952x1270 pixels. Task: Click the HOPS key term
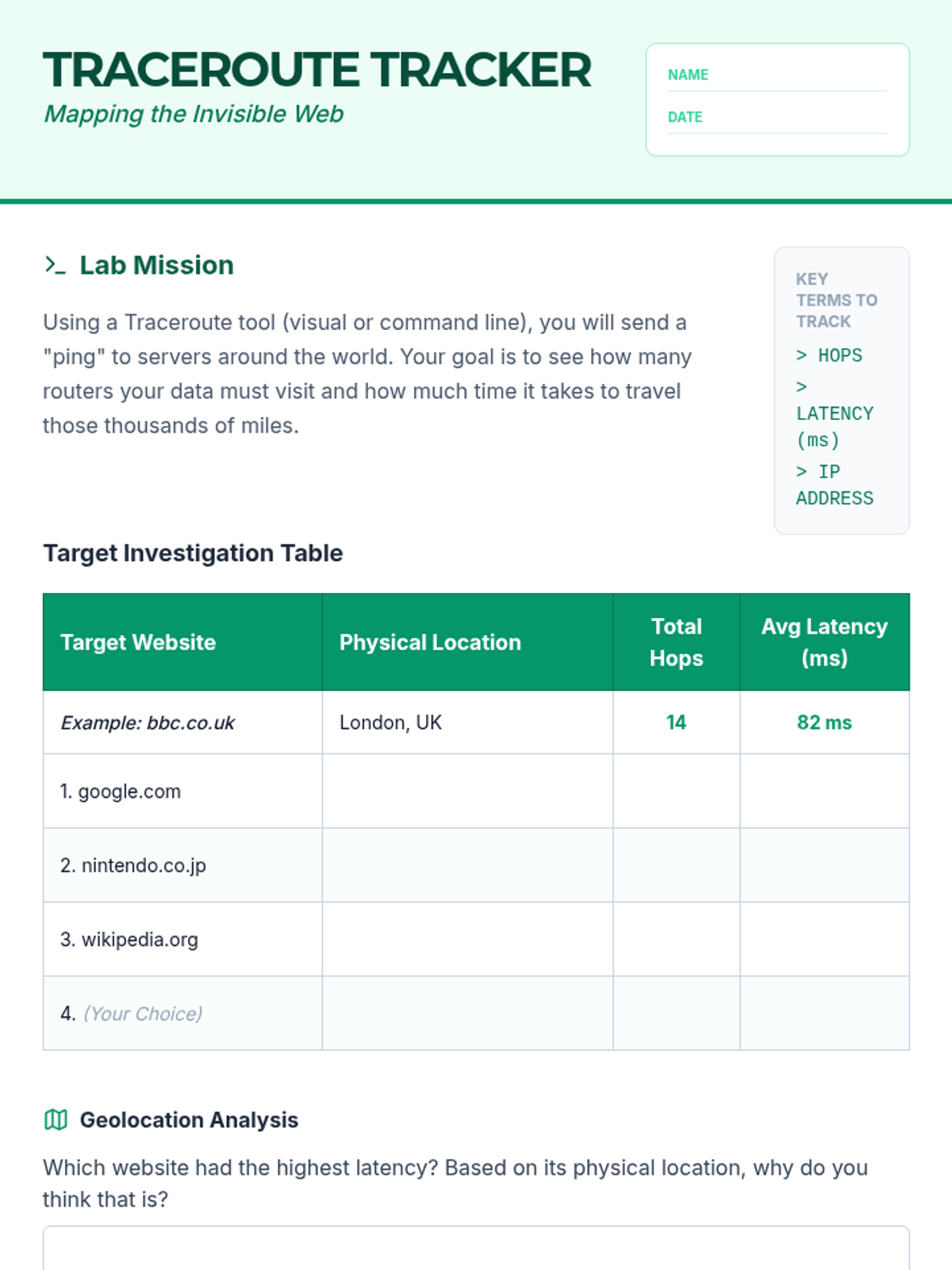pos(830,356)
